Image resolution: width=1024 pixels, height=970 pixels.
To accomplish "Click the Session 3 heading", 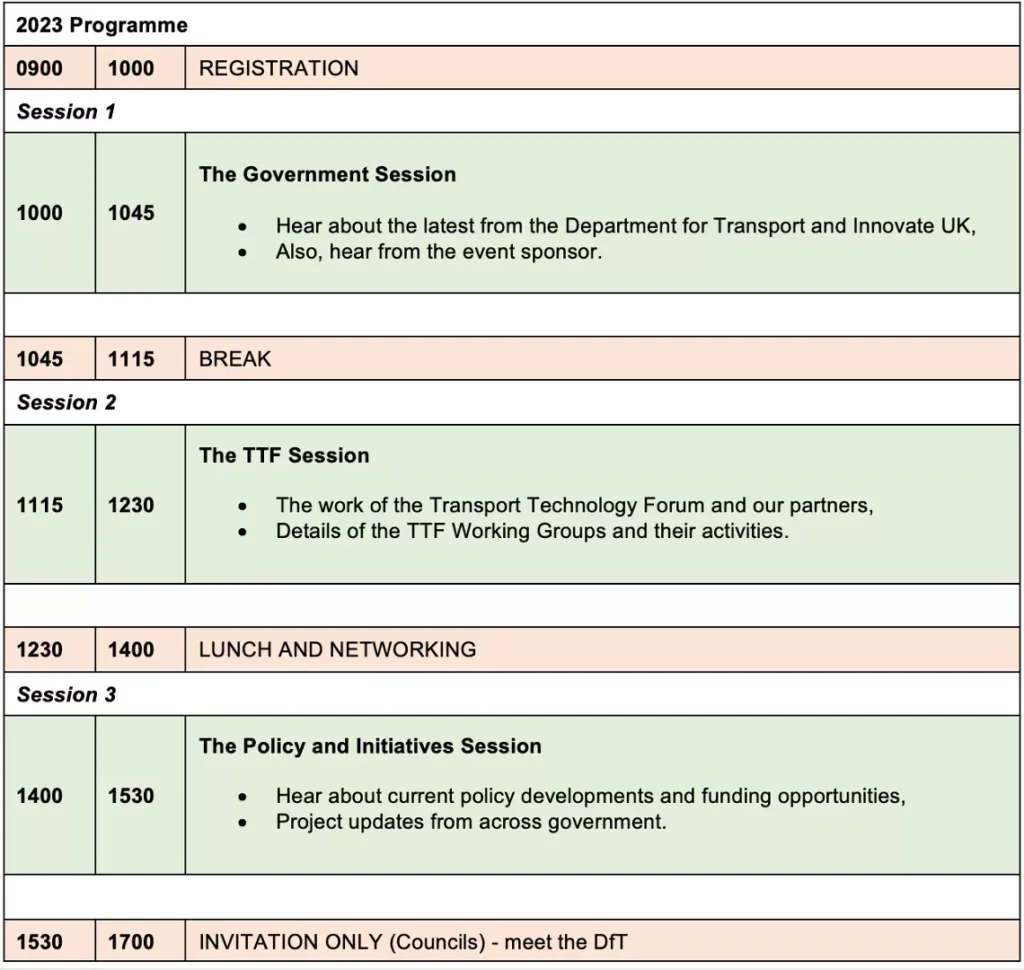I will coord(66,694).
